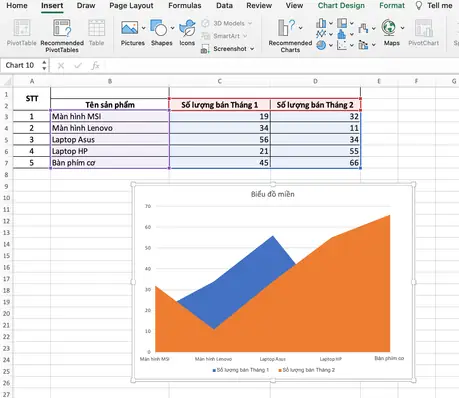Click the fx insert function icon
Image resolution: width=459 pixels, height=398 pixels.
click(95, 66)
